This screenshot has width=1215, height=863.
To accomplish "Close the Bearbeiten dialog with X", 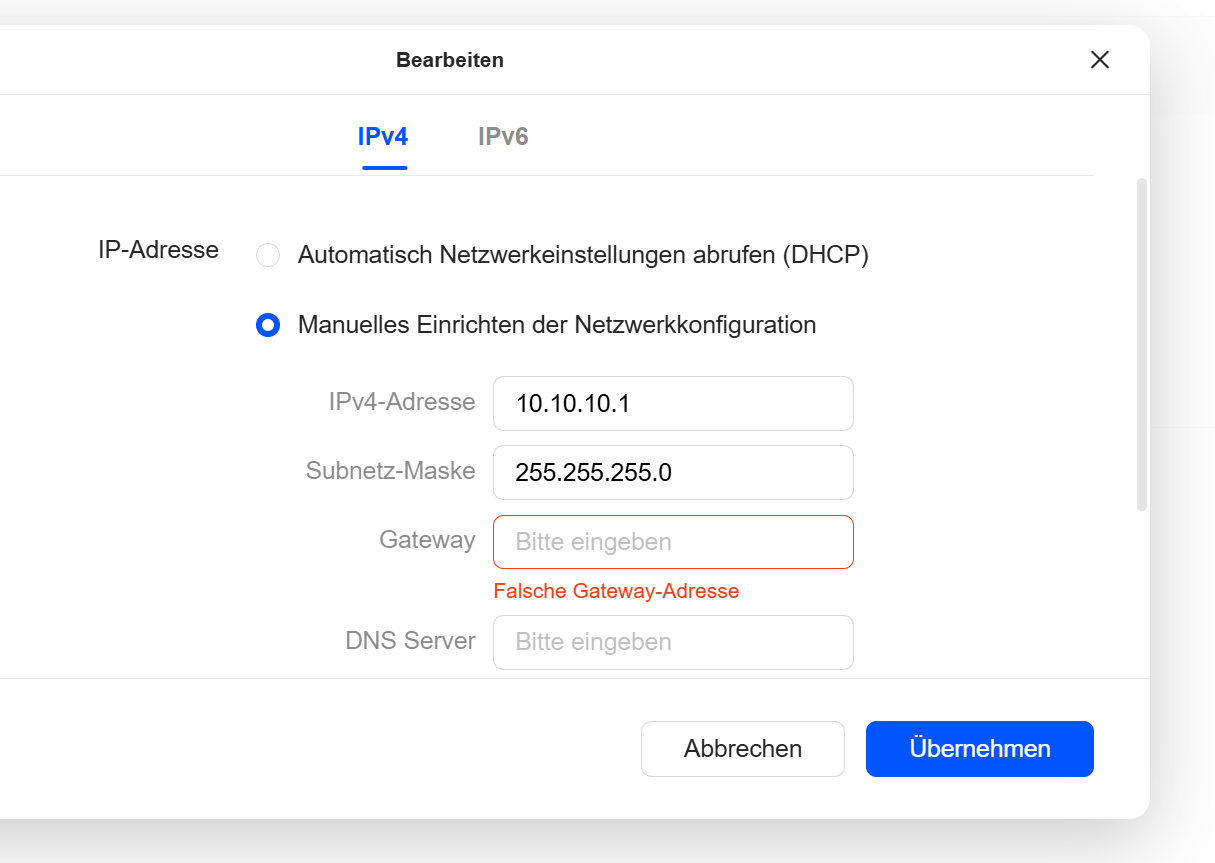I will 1099,60.
